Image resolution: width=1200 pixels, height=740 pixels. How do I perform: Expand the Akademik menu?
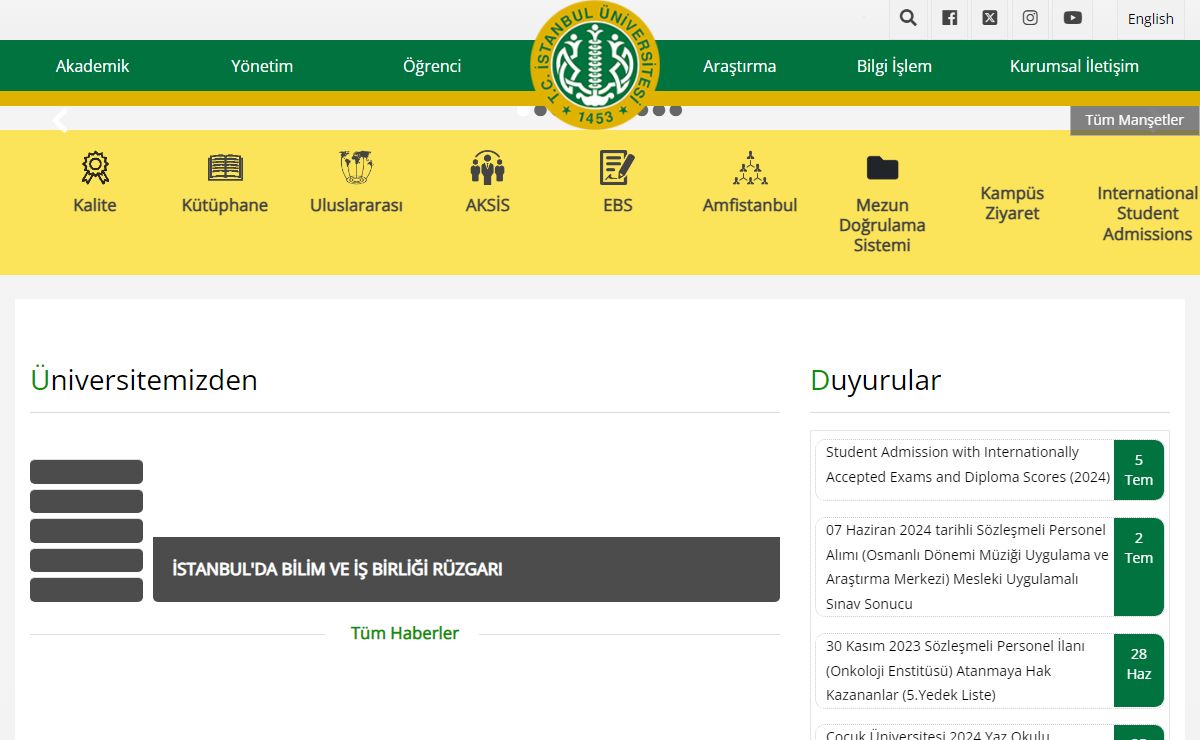tap(92, 66)
